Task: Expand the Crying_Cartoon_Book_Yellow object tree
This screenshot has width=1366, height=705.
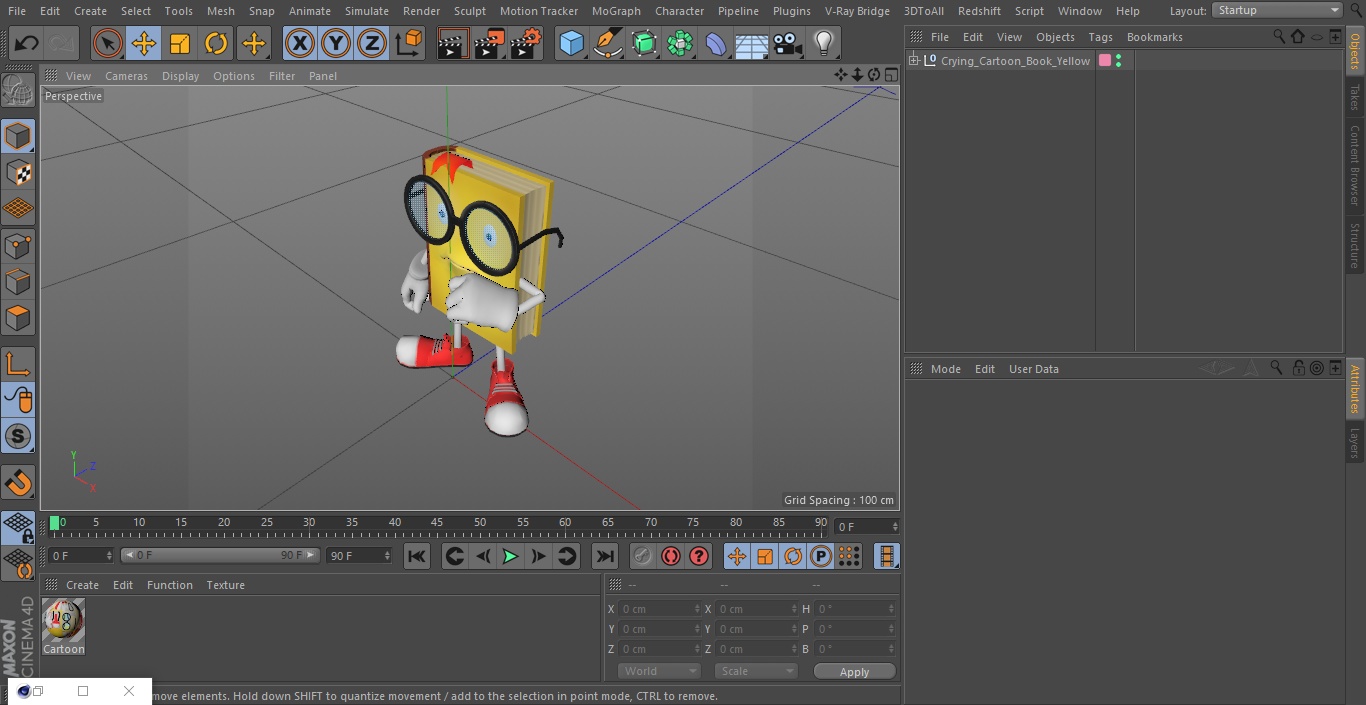Action: 914,61
